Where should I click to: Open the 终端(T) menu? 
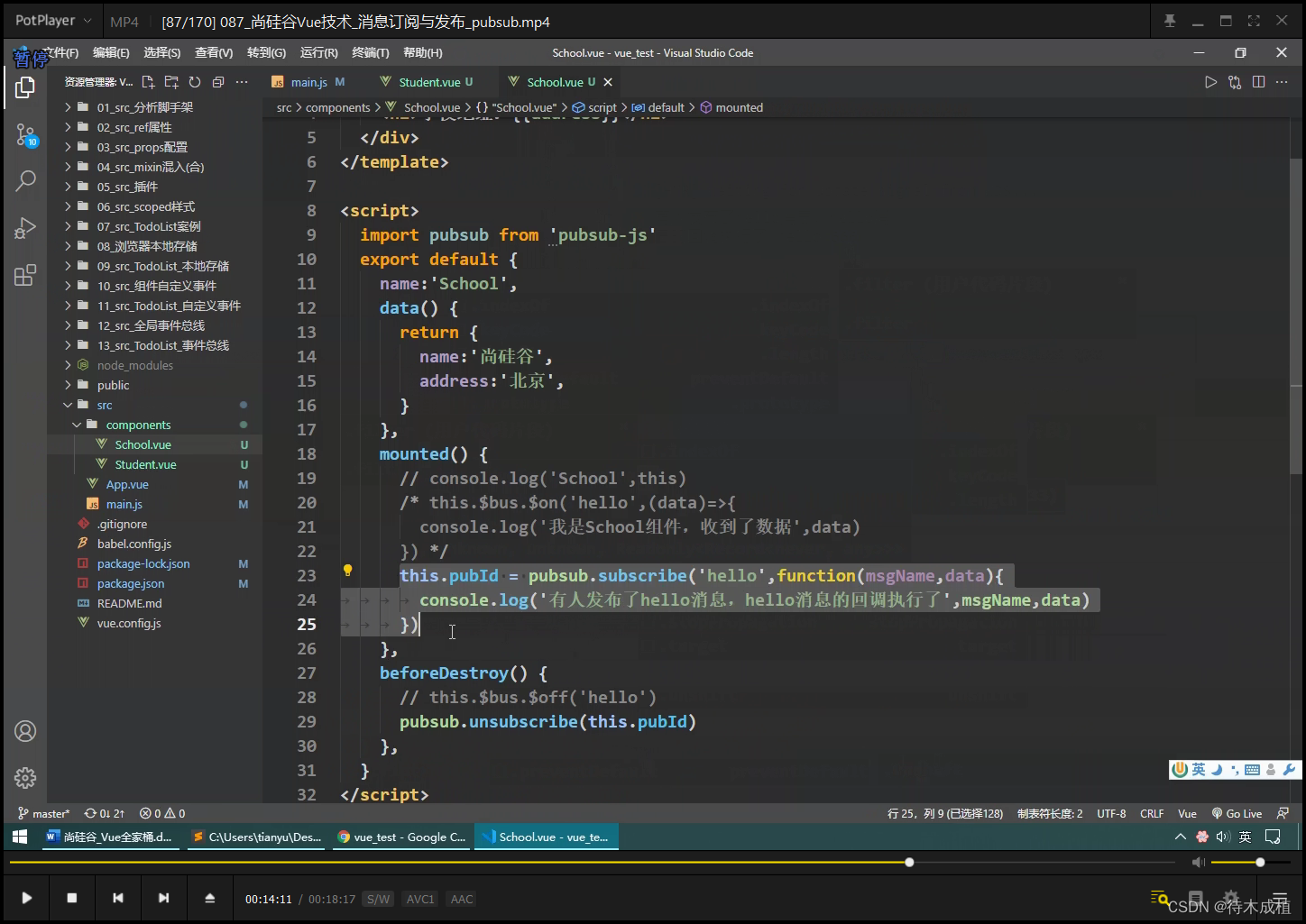pos(371,53)
